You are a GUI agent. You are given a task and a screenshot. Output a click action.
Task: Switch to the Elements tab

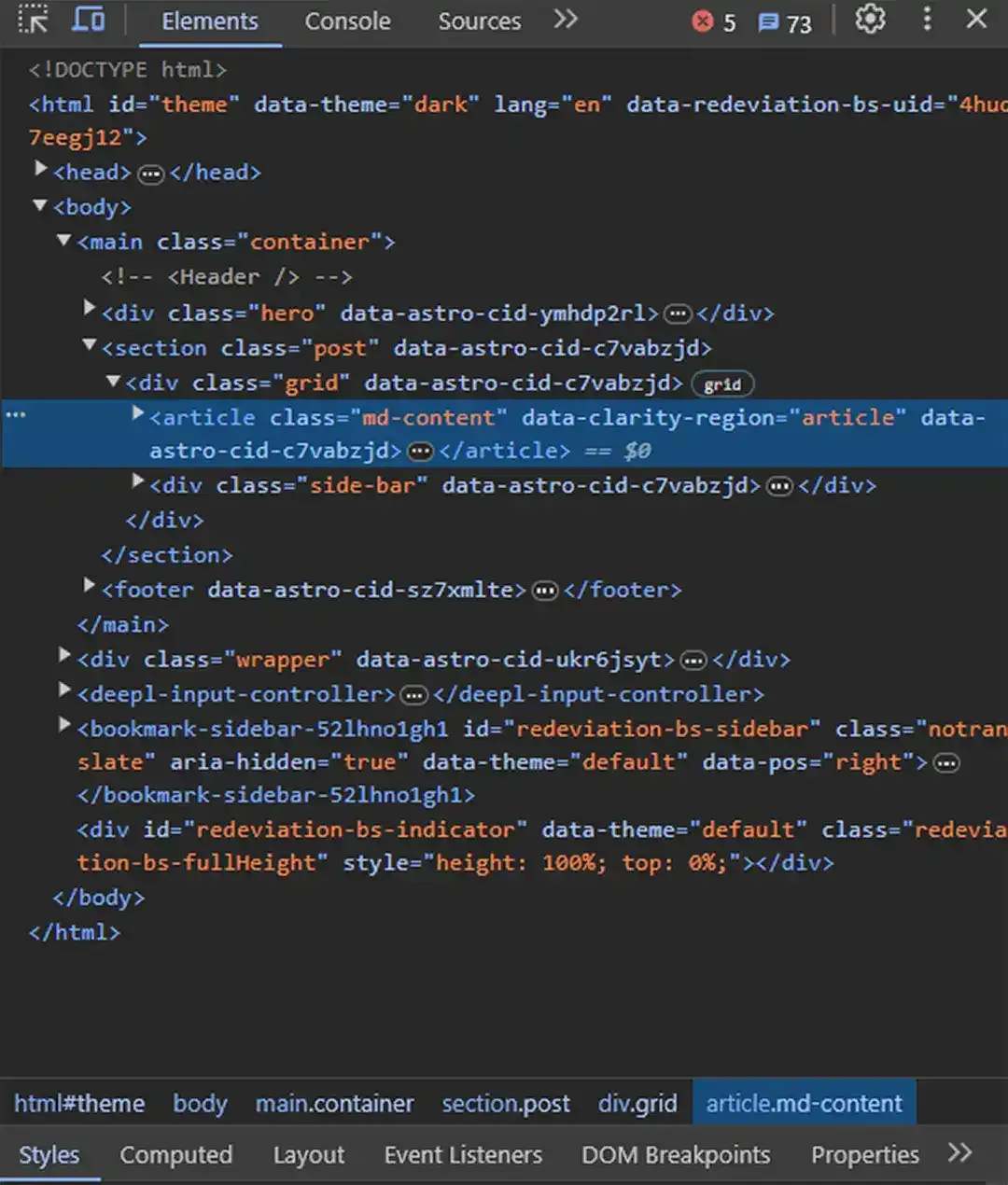(210, 21)
